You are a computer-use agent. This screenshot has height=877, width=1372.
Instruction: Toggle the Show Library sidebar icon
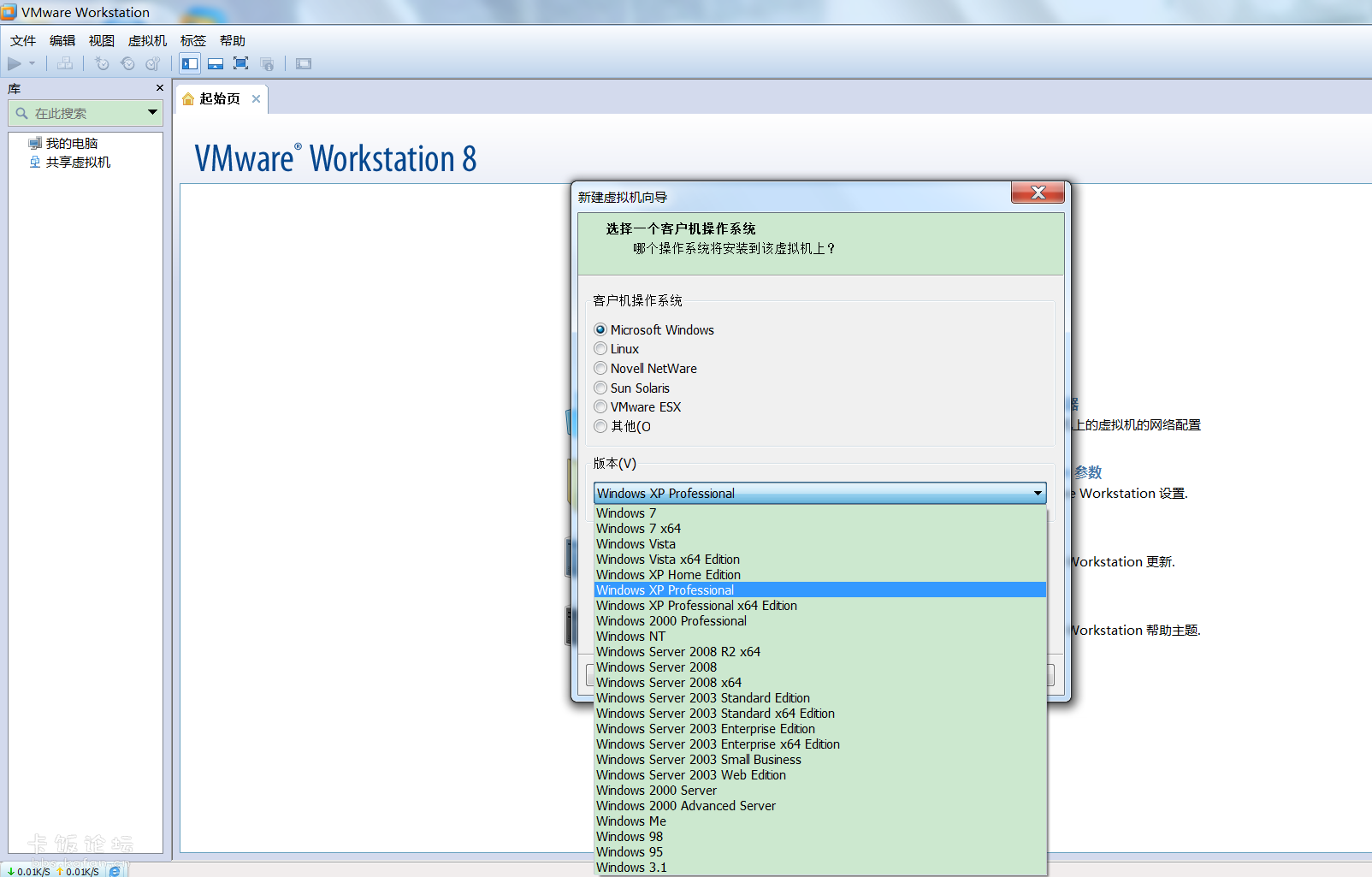click(x=190, y=63)
